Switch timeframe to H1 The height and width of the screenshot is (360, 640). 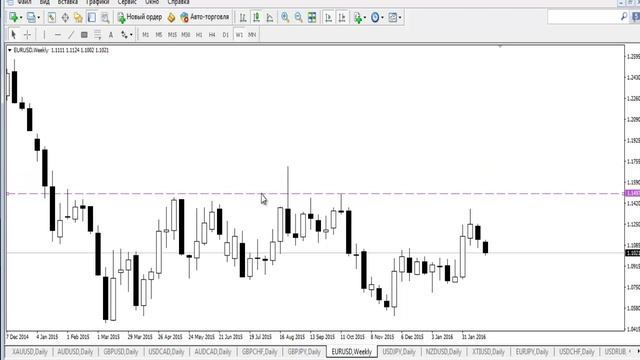tap(199, 35)
